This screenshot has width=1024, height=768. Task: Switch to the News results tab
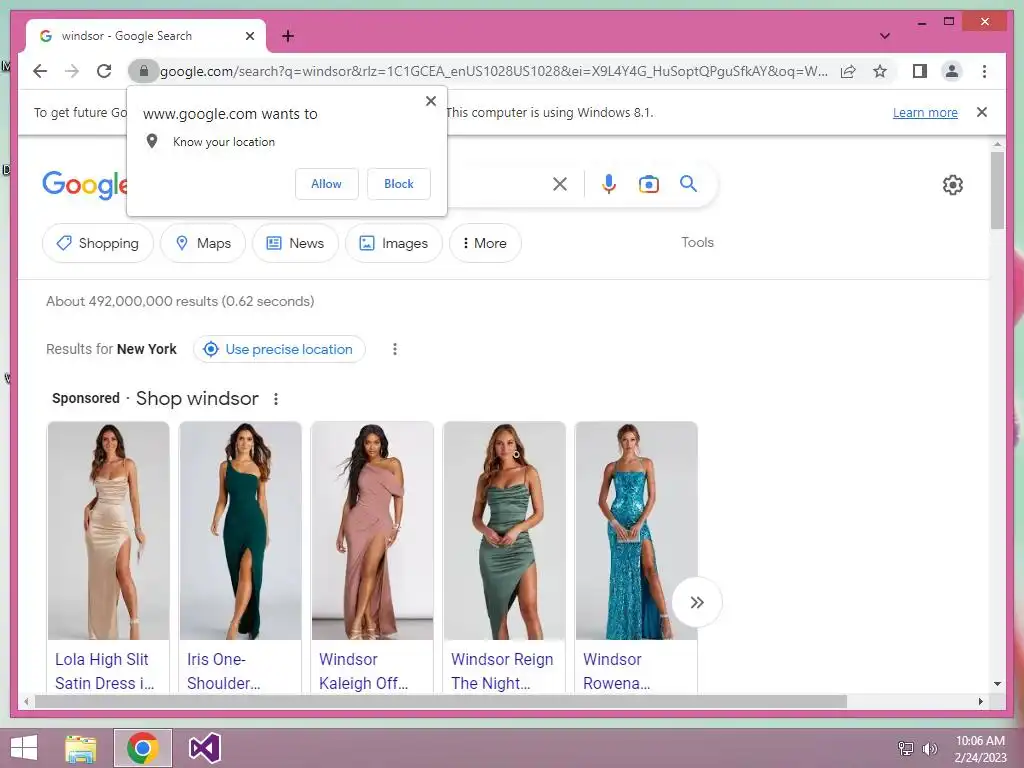coord(295,243)
